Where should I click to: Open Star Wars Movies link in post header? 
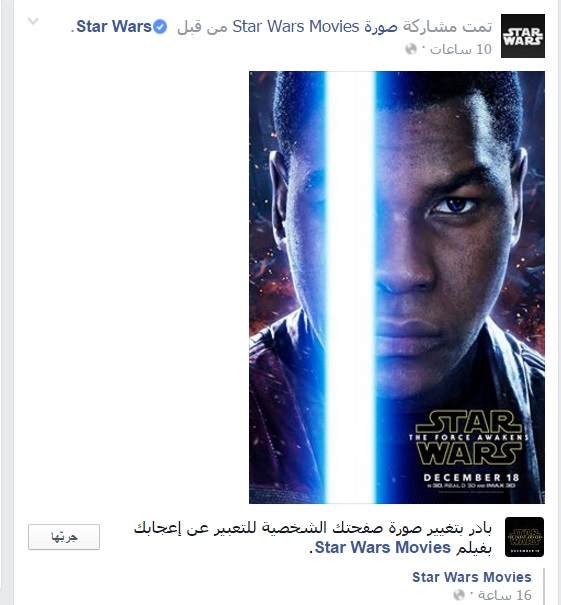coord(296,27)
